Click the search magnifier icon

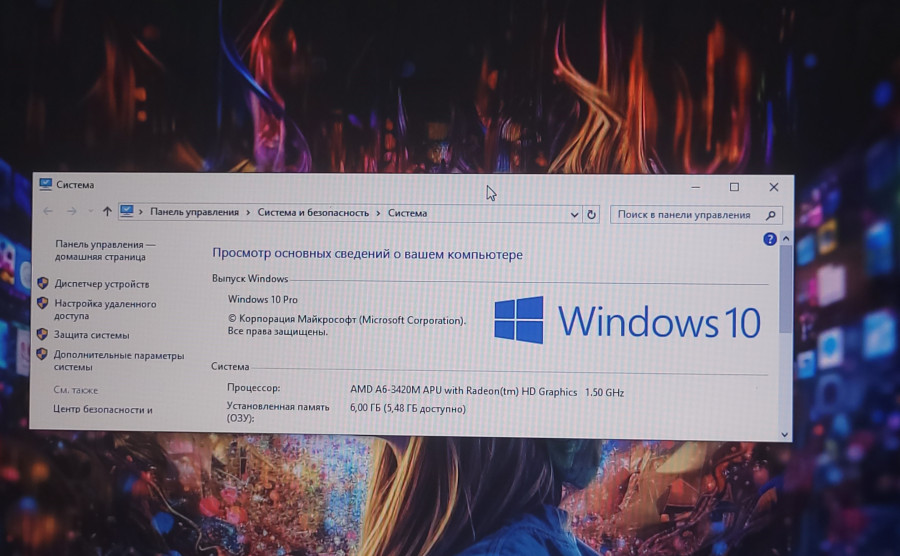point(771,215)
